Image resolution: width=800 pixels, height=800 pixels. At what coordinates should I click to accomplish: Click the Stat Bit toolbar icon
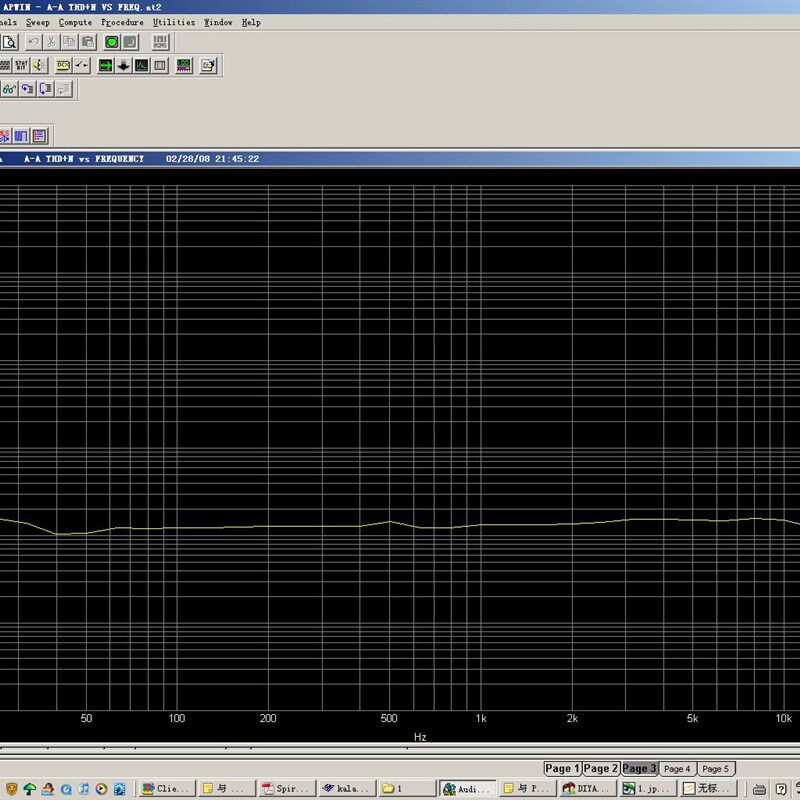click(x=20, y=66)
